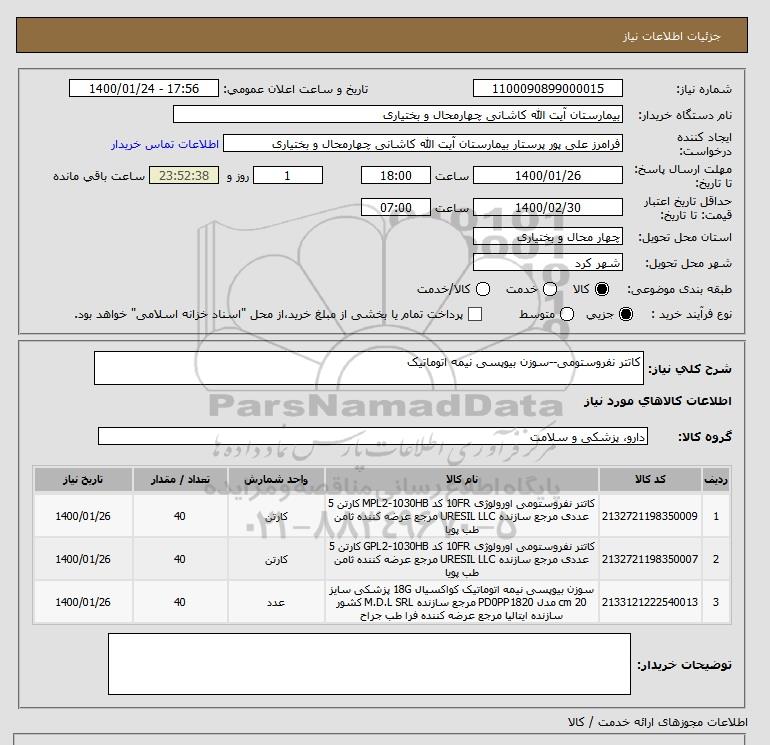Click the remaining days field showing 1
The height and width of the screenshot is (745, 770).
click(x=288, y=175)
